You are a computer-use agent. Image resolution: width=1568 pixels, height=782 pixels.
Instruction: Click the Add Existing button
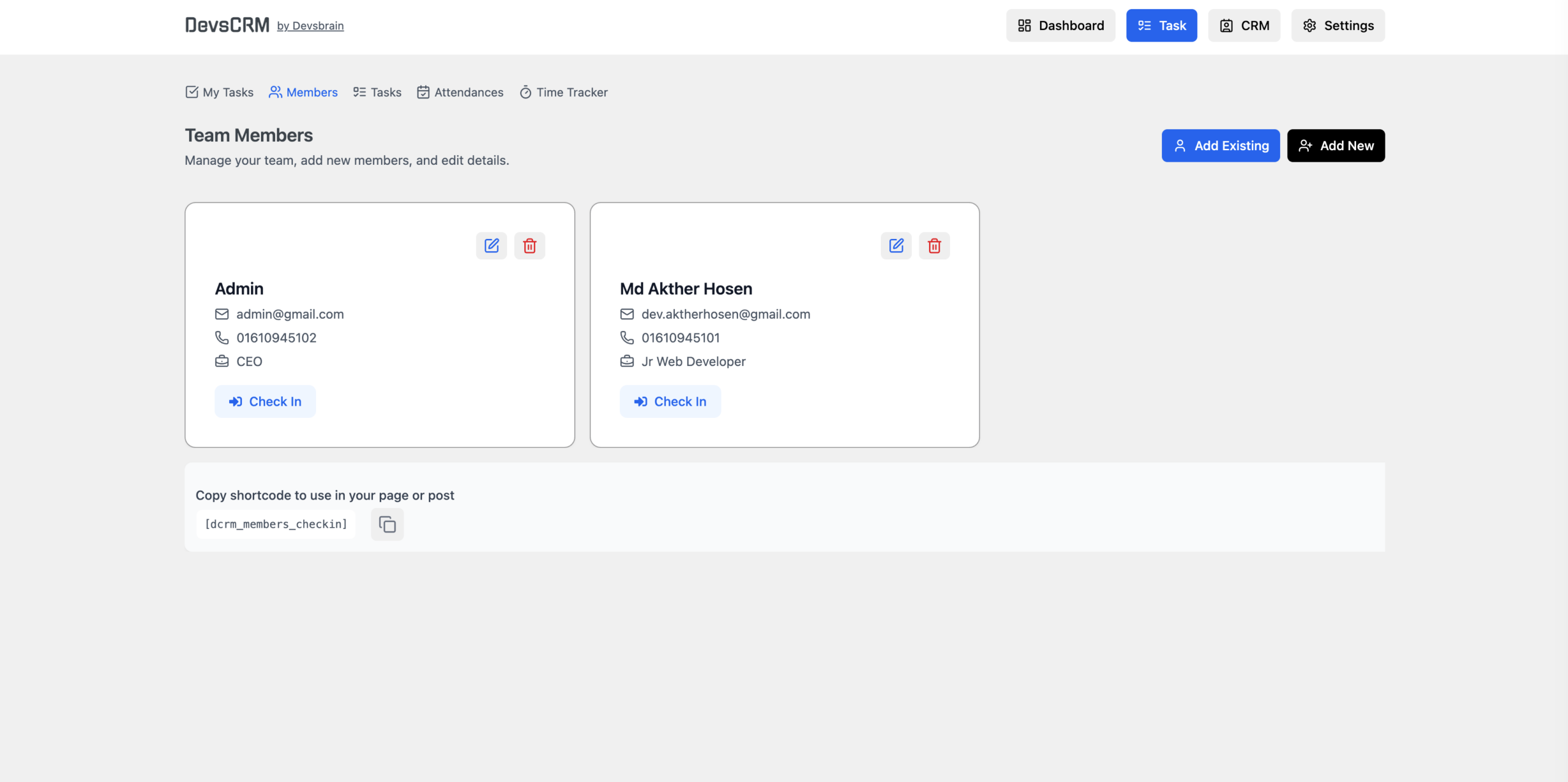[x=1221, y=146]
